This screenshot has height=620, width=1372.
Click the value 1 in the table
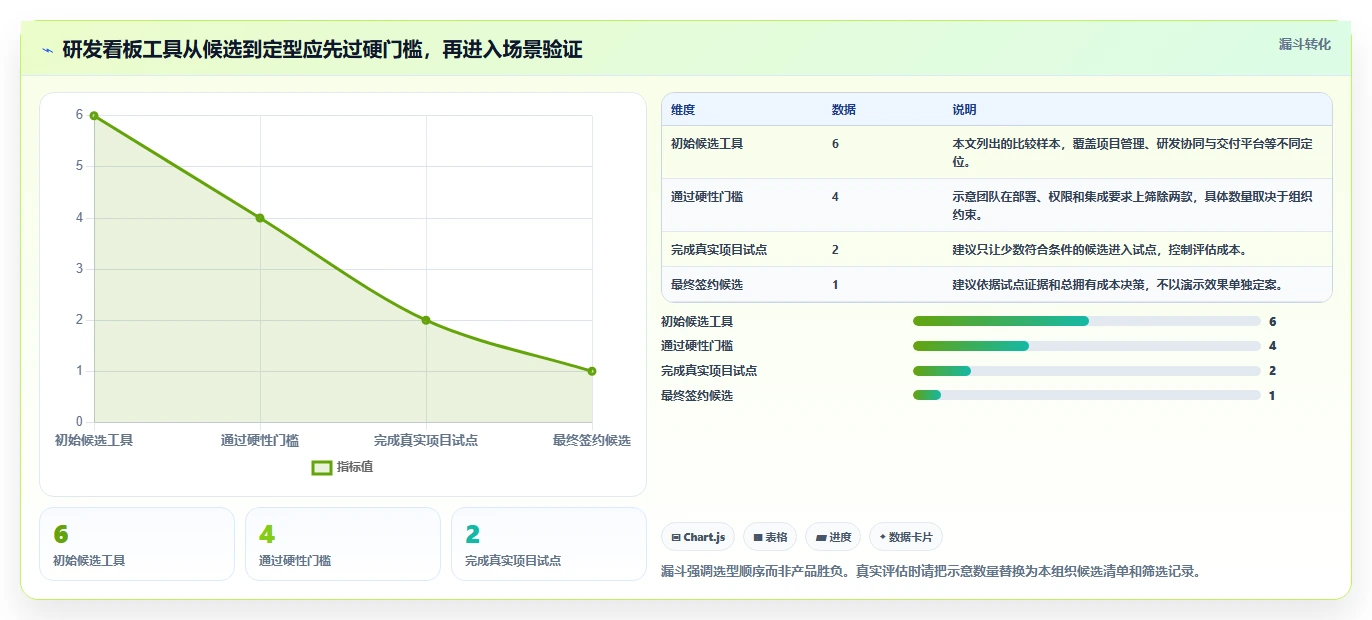click(x=835, y=285)
